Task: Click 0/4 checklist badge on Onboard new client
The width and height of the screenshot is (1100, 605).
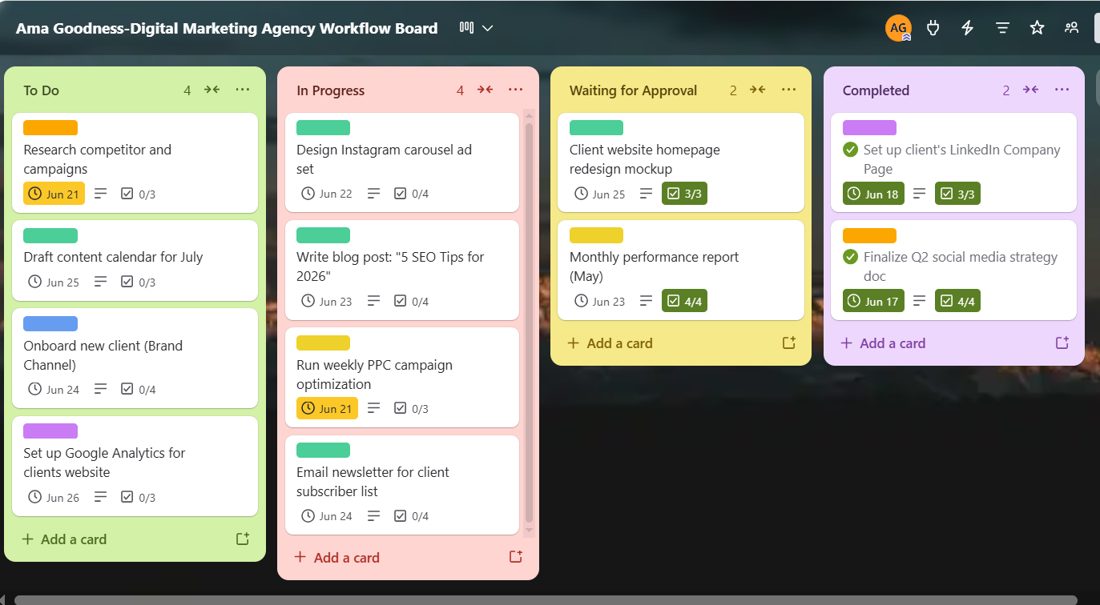Action: [x=138, y=390]
